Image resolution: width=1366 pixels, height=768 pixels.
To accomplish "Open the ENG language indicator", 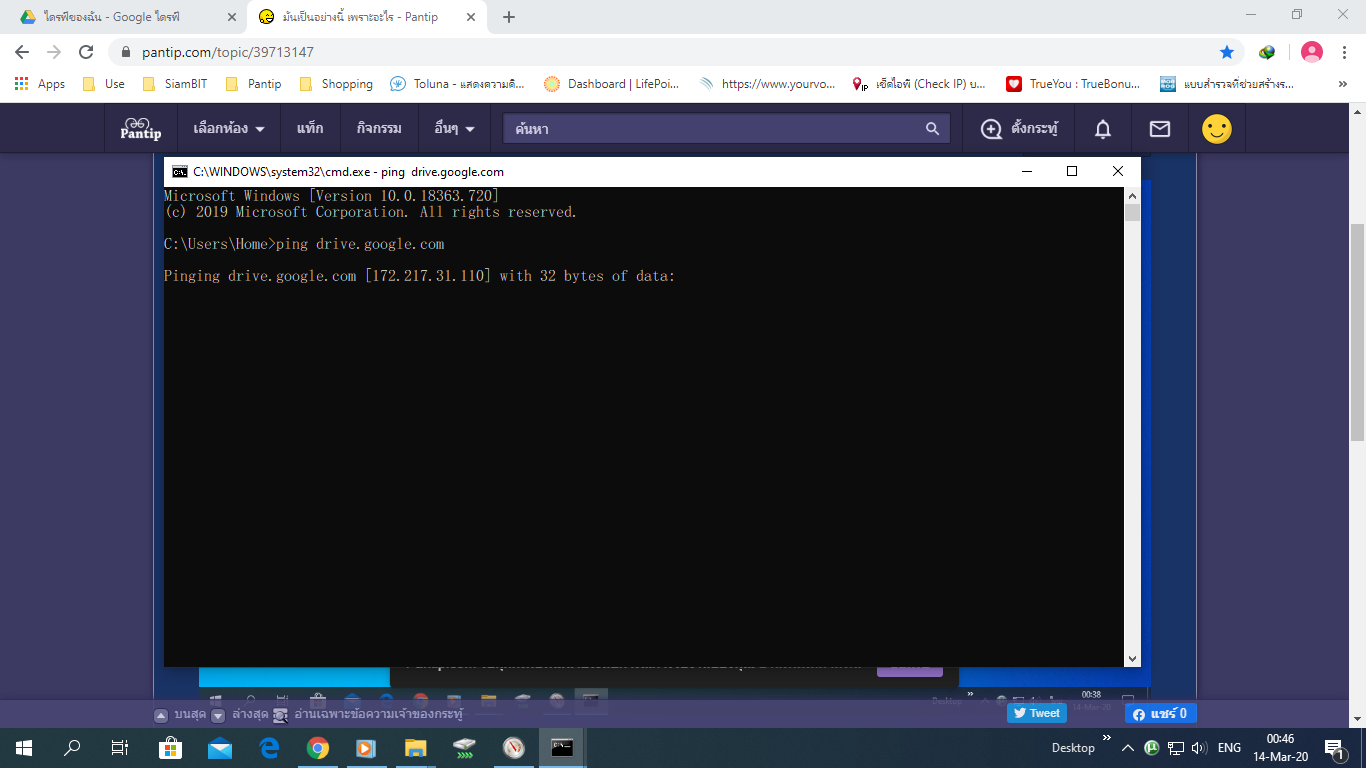I will (1229, 748).
